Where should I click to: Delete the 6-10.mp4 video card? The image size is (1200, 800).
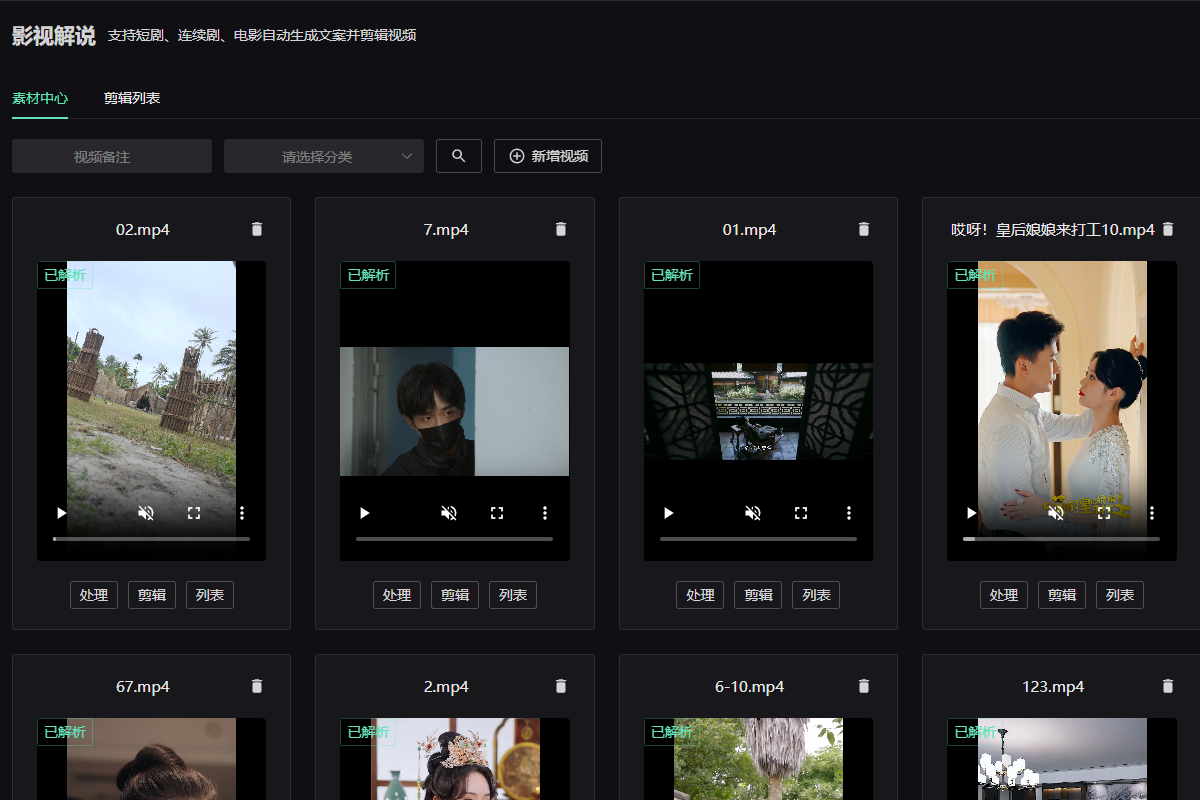tap(864, 687)
